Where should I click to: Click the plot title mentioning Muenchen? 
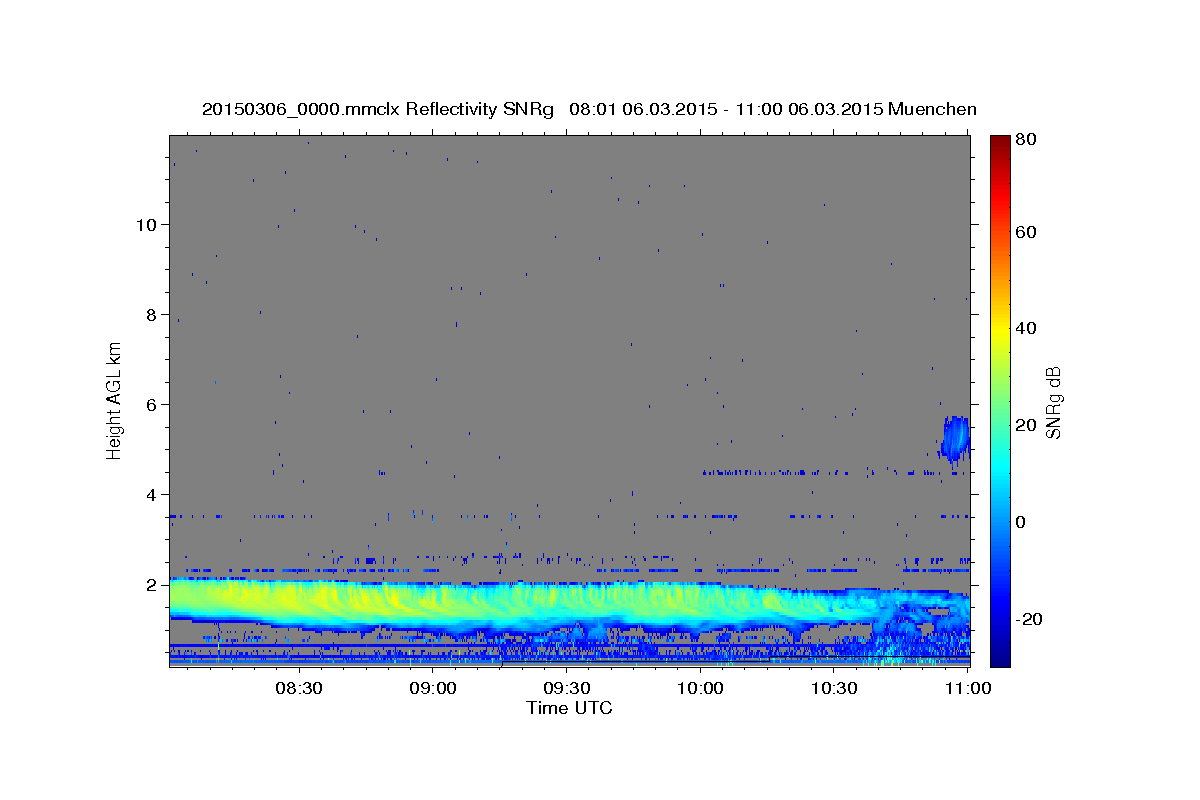[589, 109]
